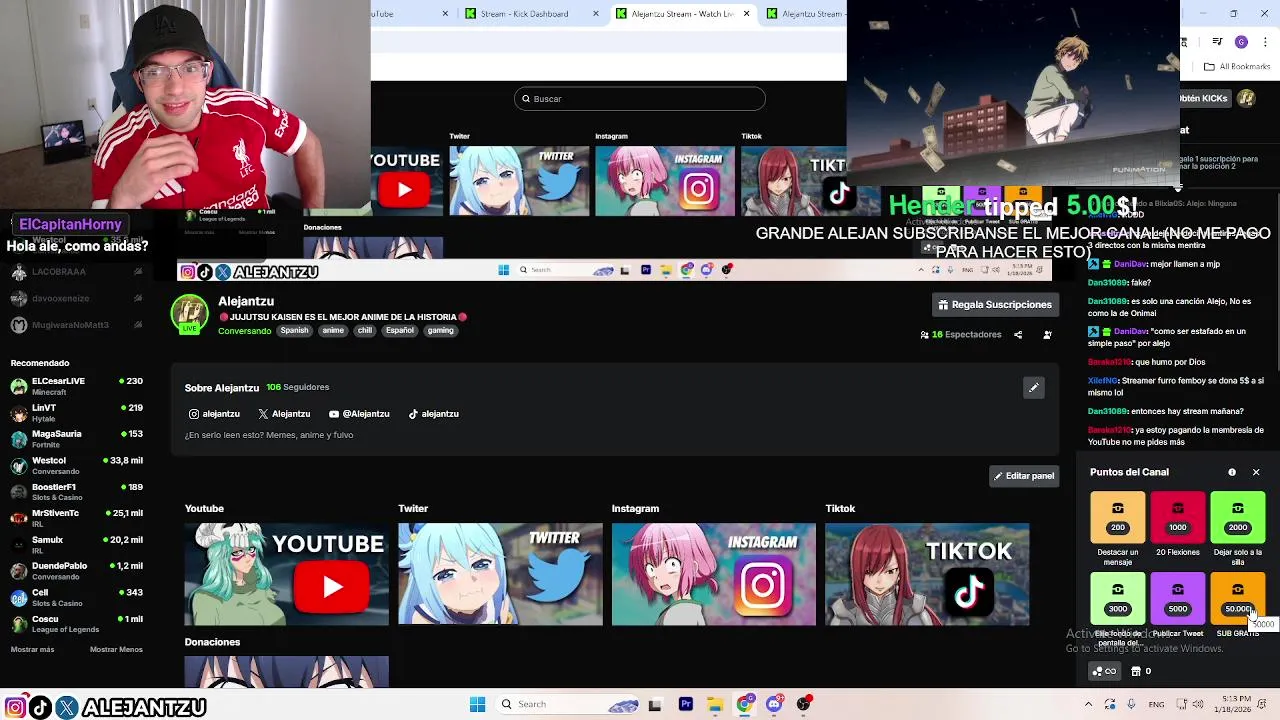Open recommended channel Samulx
Image resolution: width=1280 pixels, height=720 pixels.
pyautogui.click(x=76, y=544)
